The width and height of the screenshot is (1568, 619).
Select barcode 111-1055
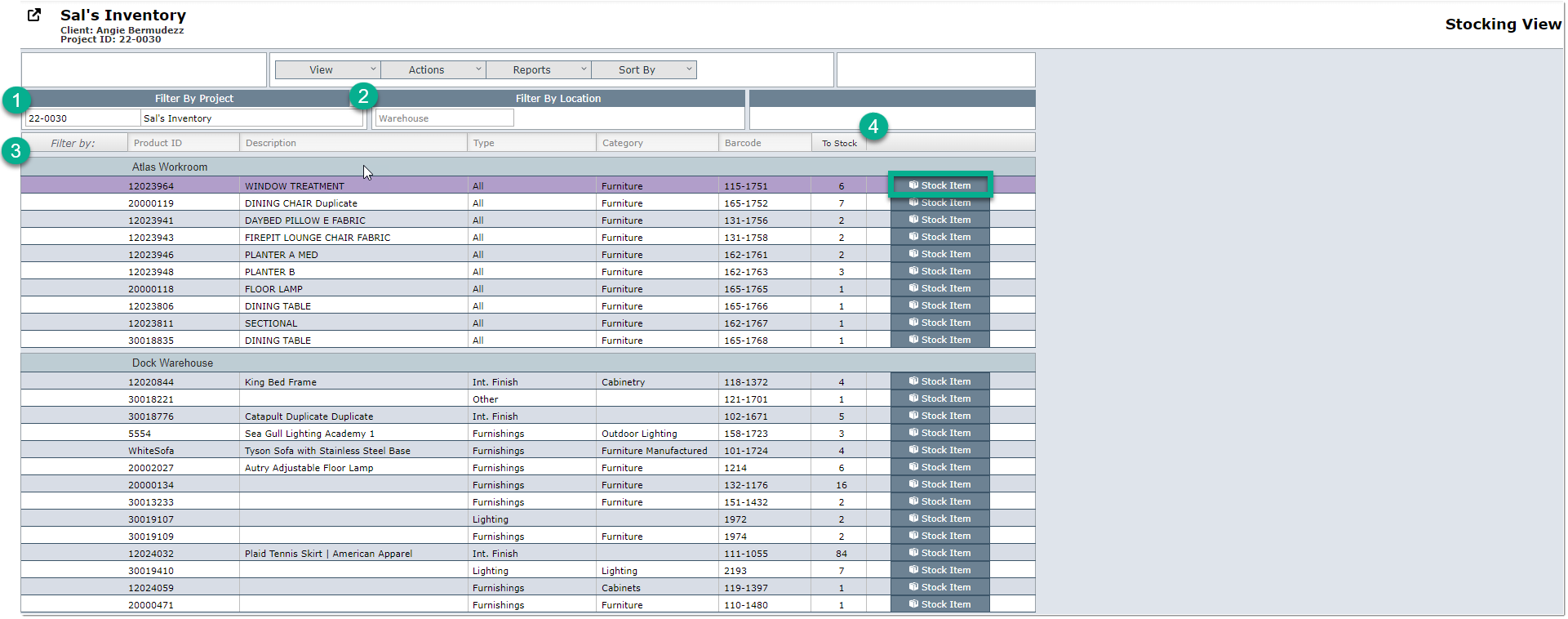(746, 554)
